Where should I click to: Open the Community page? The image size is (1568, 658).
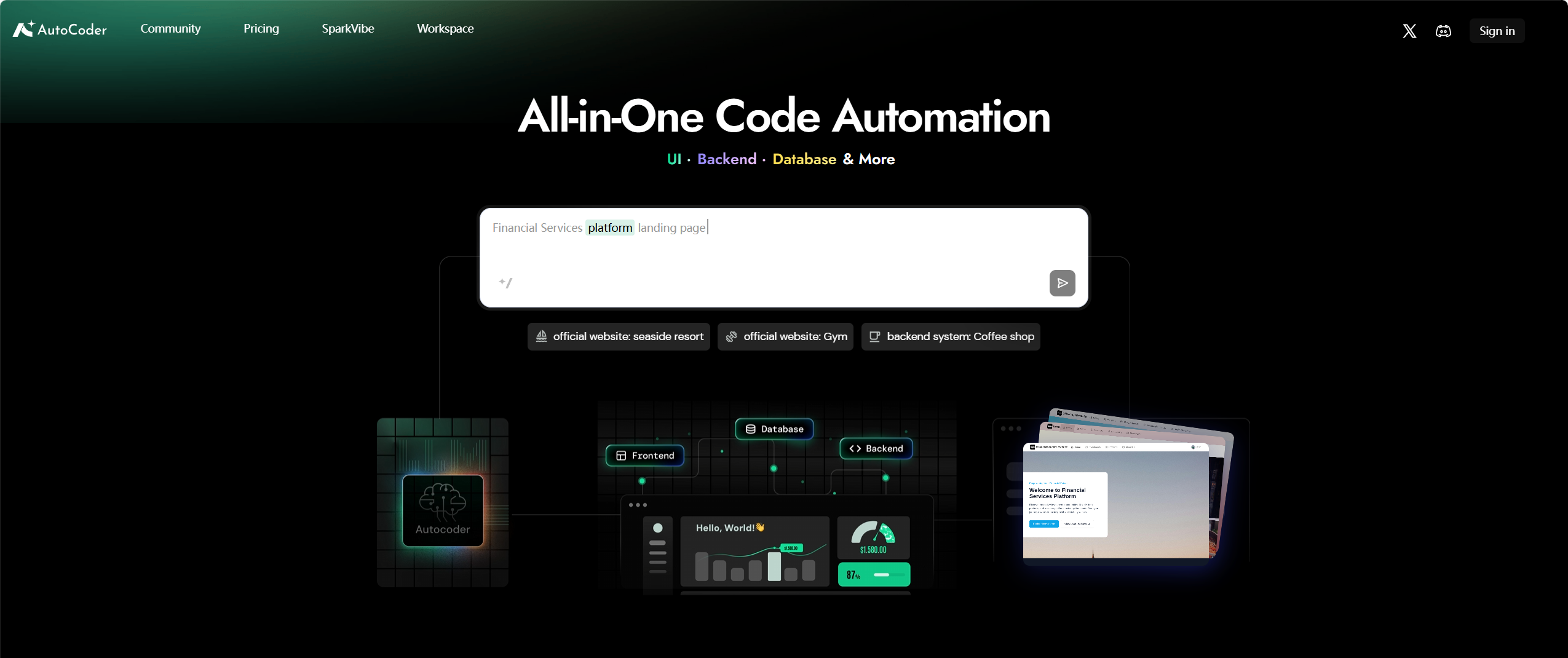point(170,28)
